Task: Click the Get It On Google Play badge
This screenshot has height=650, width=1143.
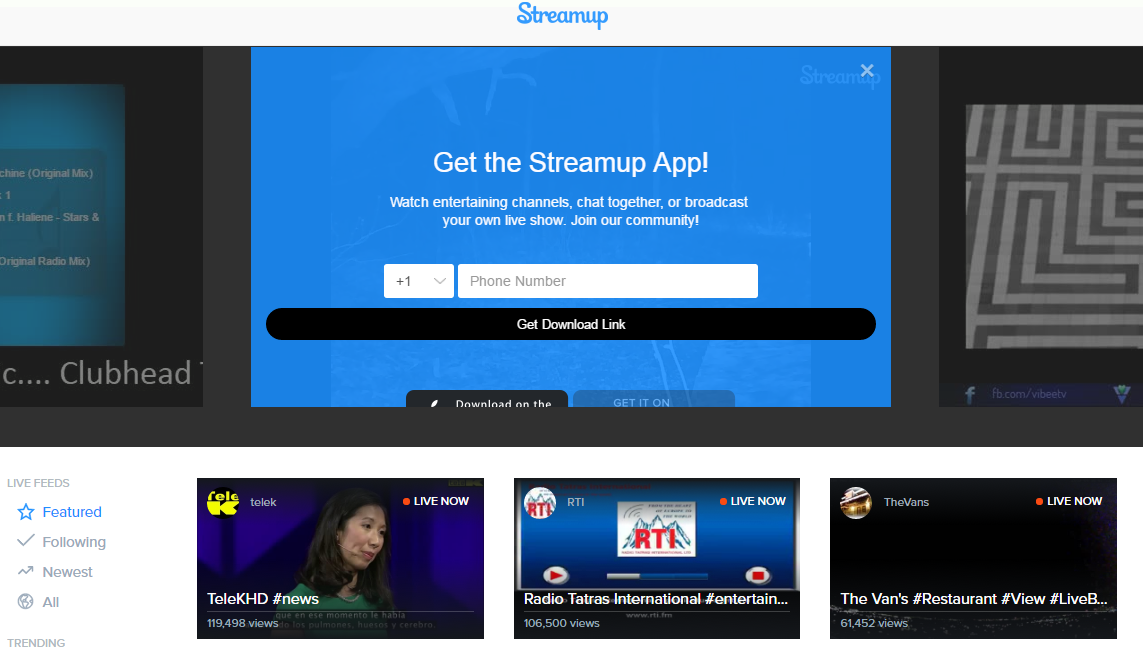Action: click(x=654, y=399)
